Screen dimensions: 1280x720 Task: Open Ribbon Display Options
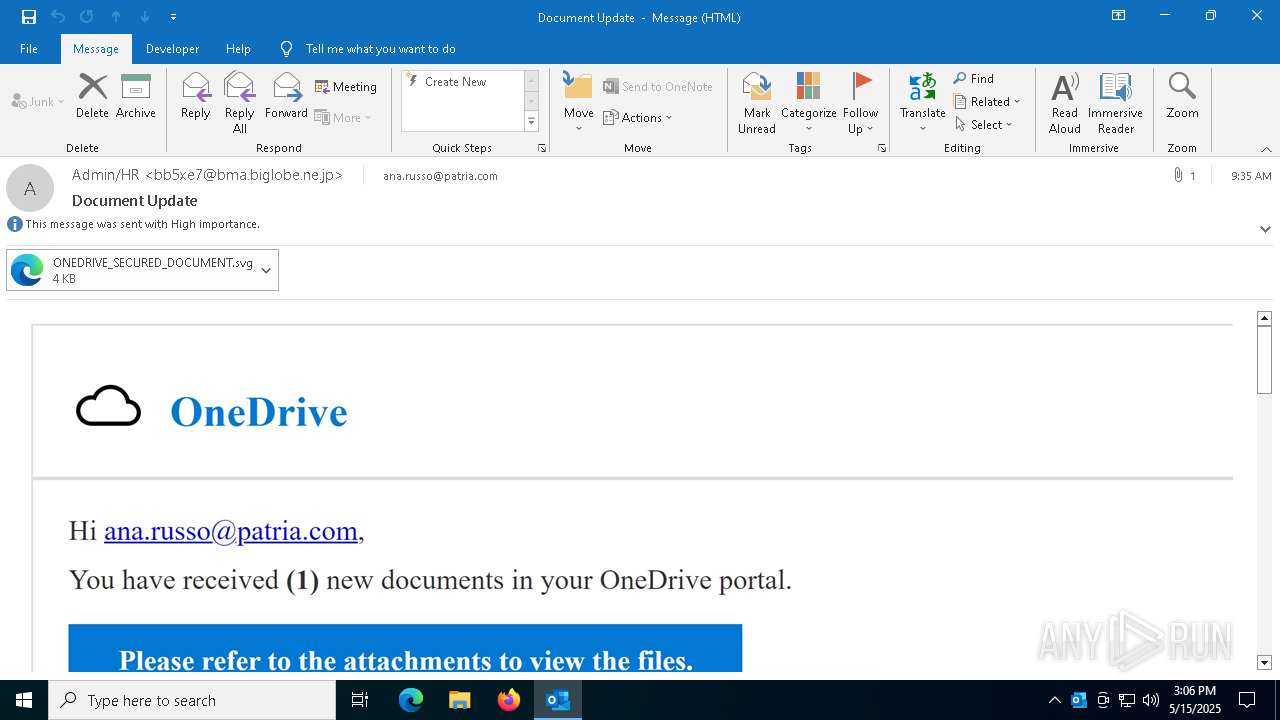[x=1119, y=16]
